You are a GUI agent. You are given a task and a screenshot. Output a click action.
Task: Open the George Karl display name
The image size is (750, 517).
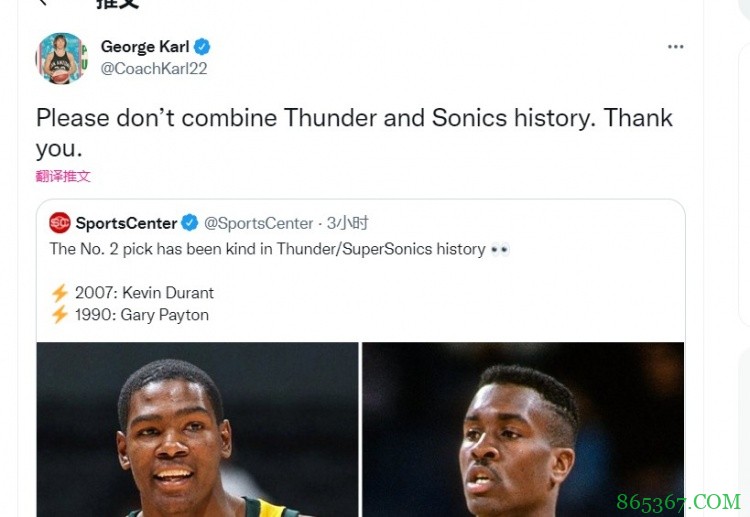coord(145,47)
